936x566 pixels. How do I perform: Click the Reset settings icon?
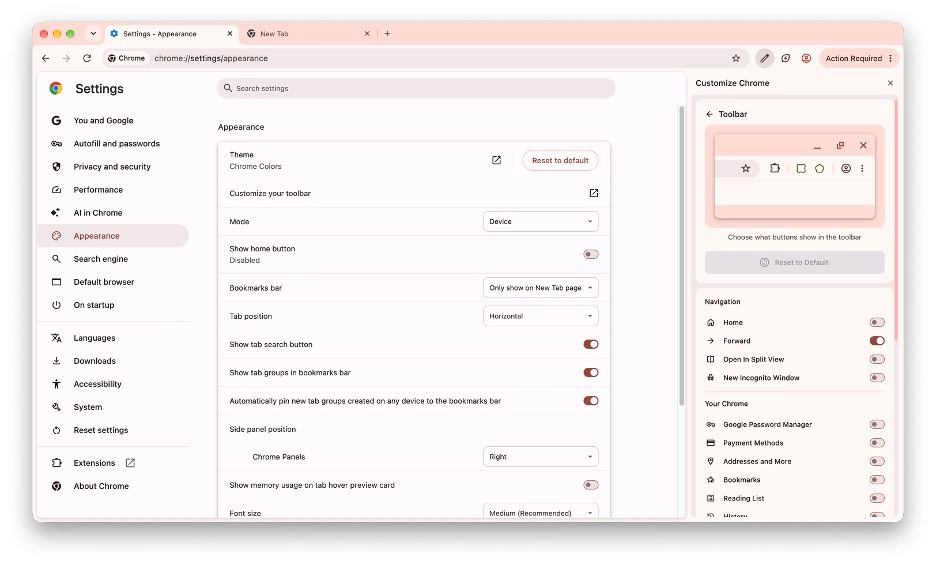pos(56,430)
